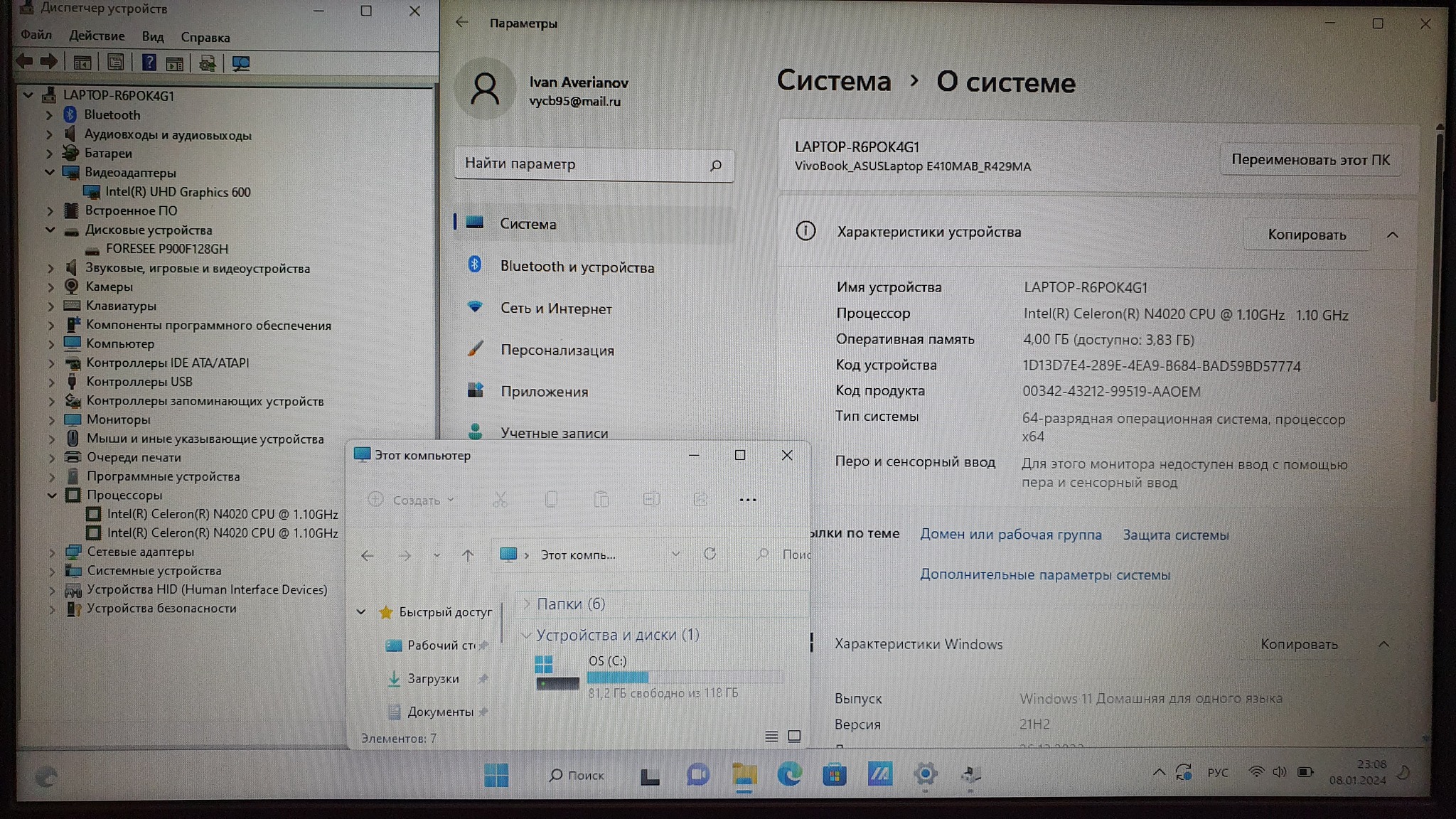The height and width of the screenshot is (819, 1456).
Task: Click Переименовать этот ПК button
Action: tap(1310, 160)
